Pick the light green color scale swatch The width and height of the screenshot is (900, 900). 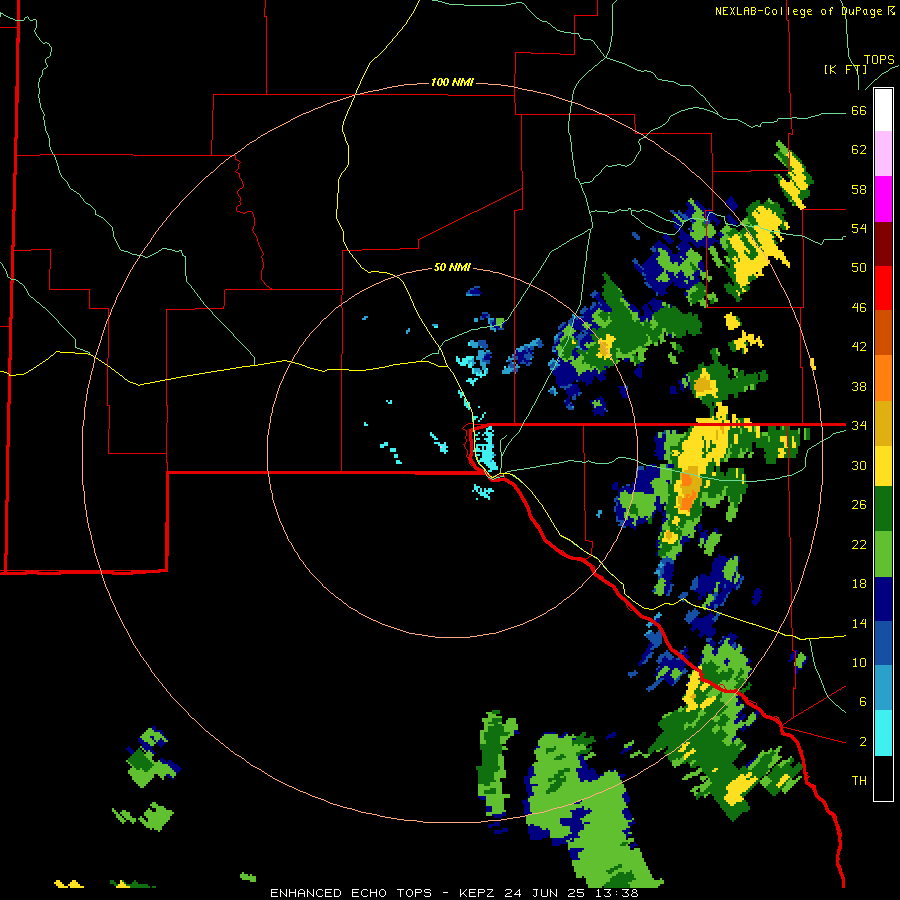point(883,554)
